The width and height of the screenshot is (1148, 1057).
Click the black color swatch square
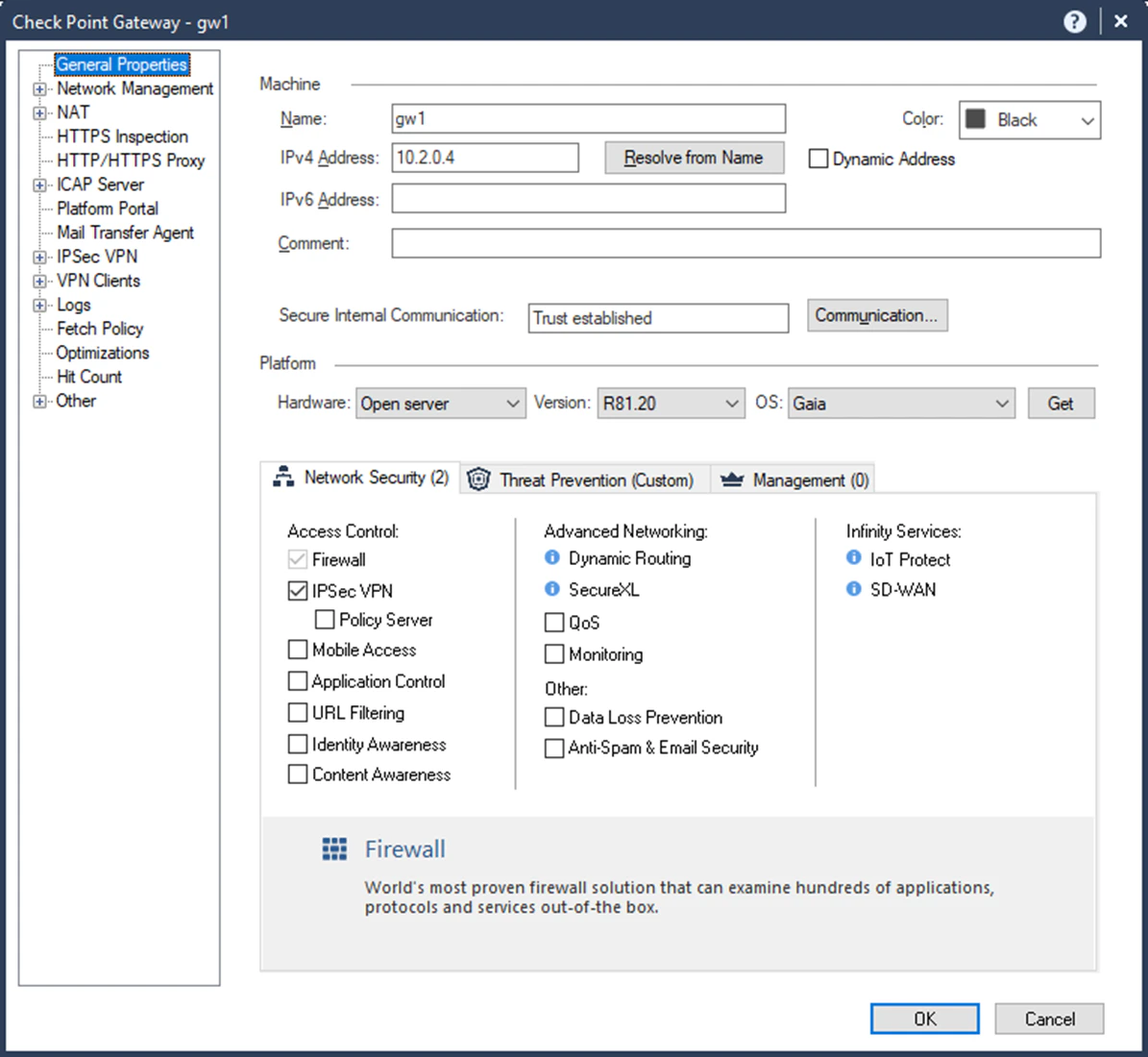pos(975,118)
